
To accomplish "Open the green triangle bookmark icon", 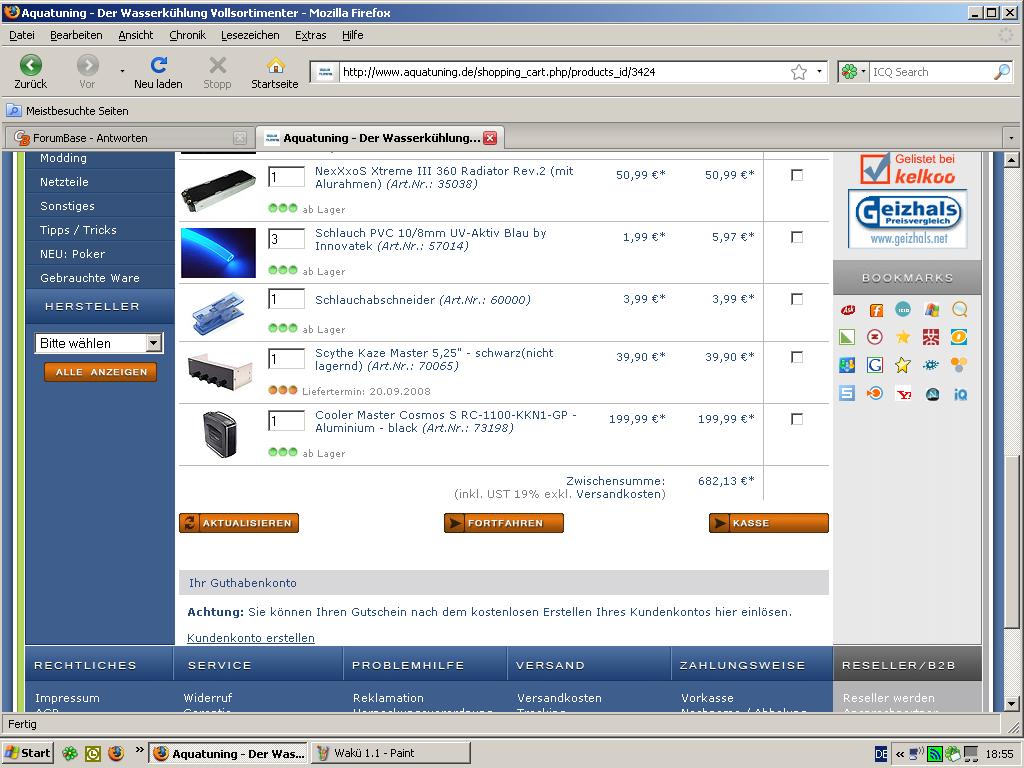I will click(847, 337).
